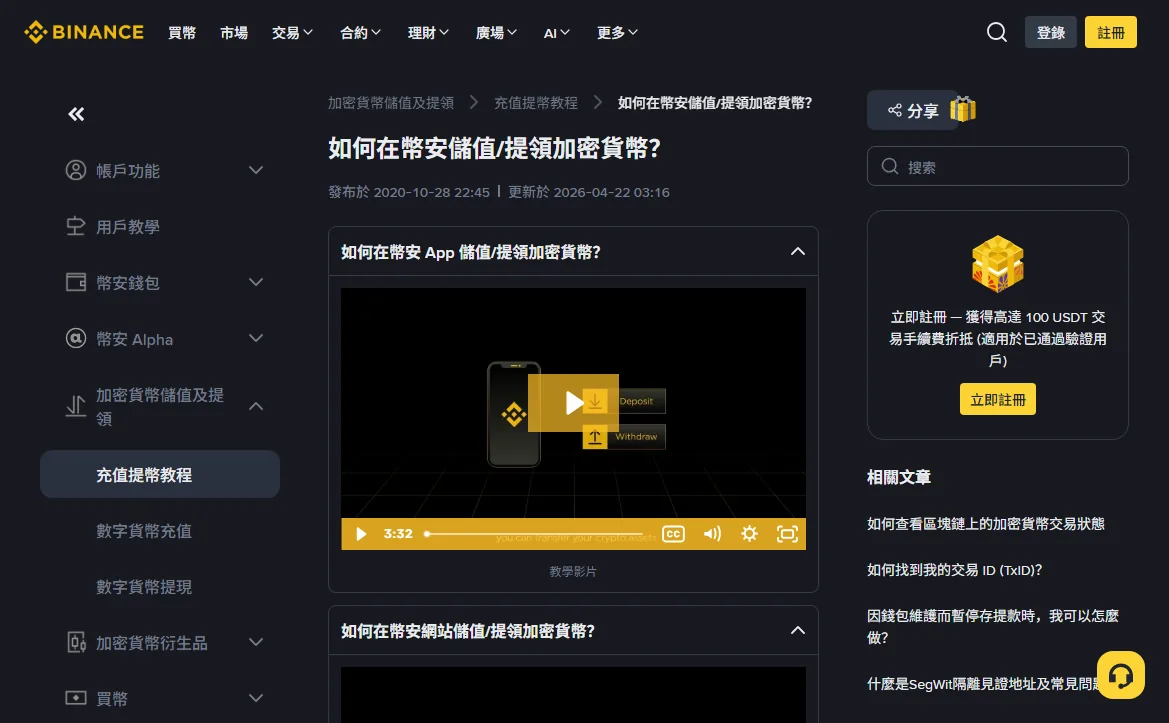Click the 加密貨幣儲值及提領 deposit icon

[x=76, y=406]
